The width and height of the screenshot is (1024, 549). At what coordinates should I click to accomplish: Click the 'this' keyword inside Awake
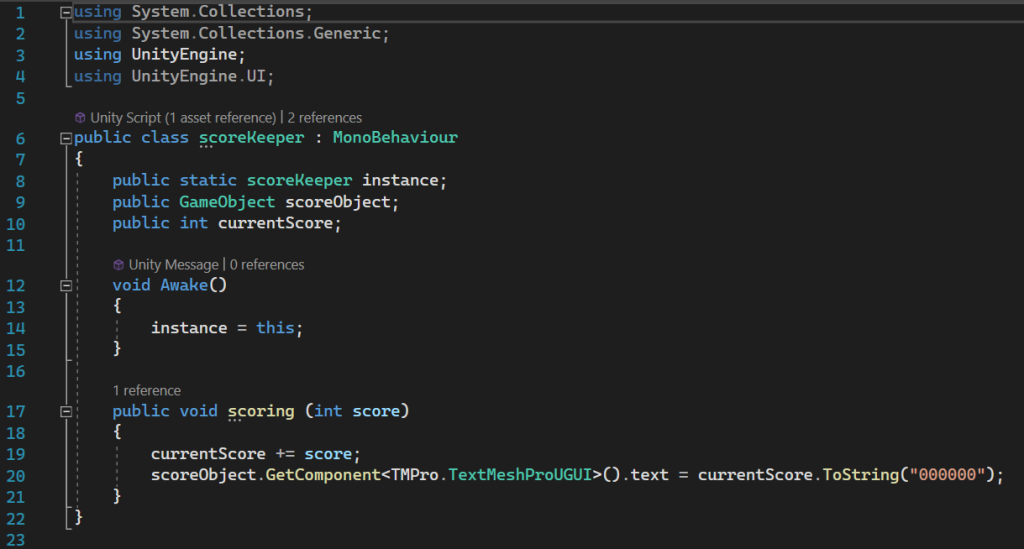[275, 328]
